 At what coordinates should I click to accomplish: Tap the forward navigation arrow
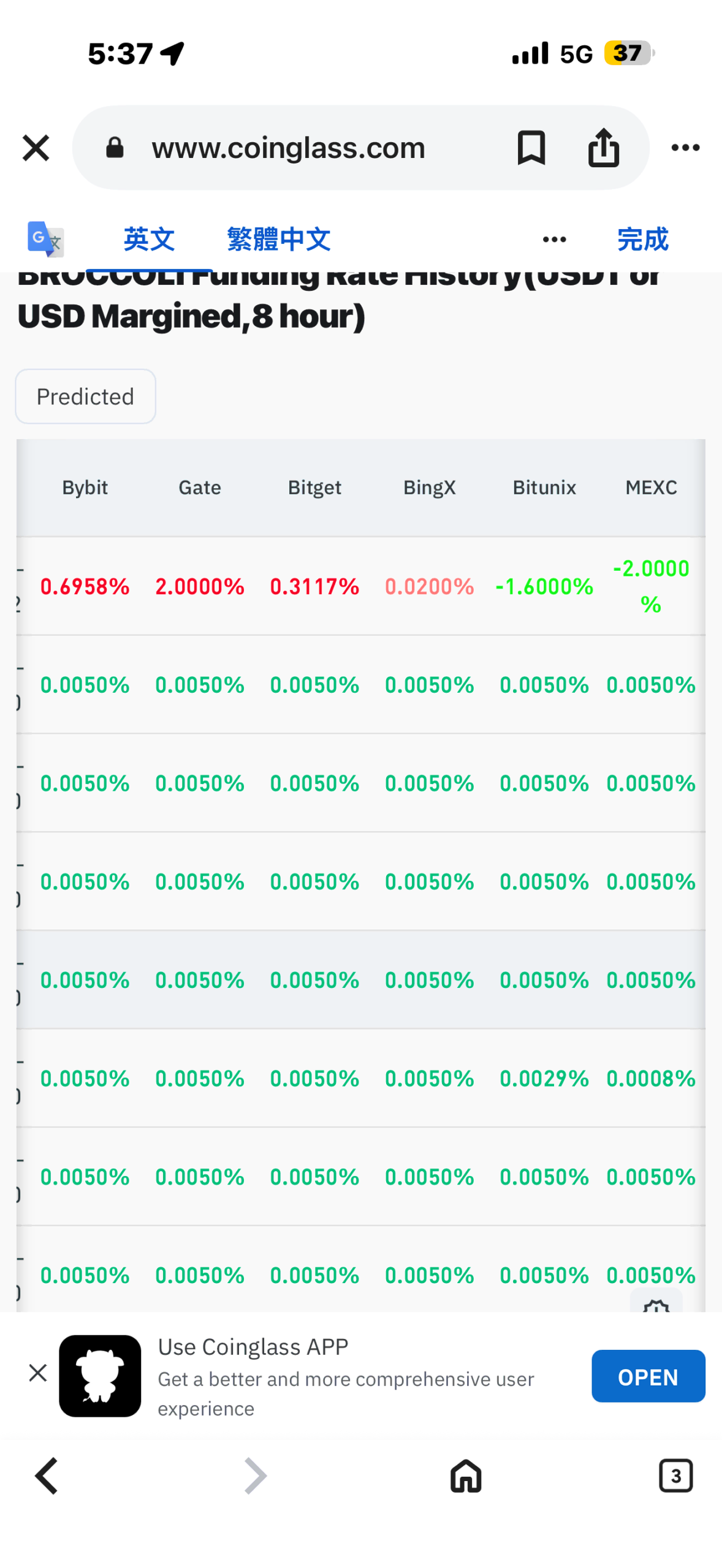click(x=255, y=1475)
